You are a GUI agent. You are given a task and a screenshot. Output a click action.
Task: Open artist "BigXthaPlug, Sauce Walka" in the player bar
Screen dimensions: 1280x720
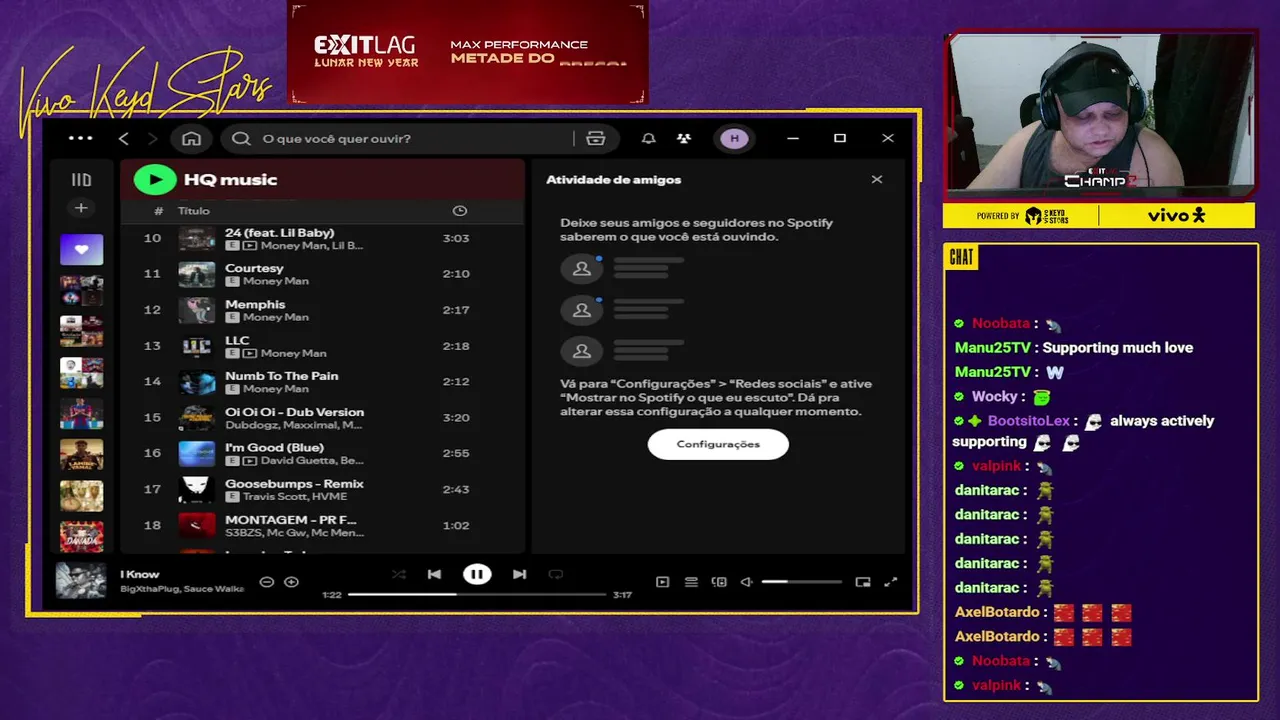182,589
